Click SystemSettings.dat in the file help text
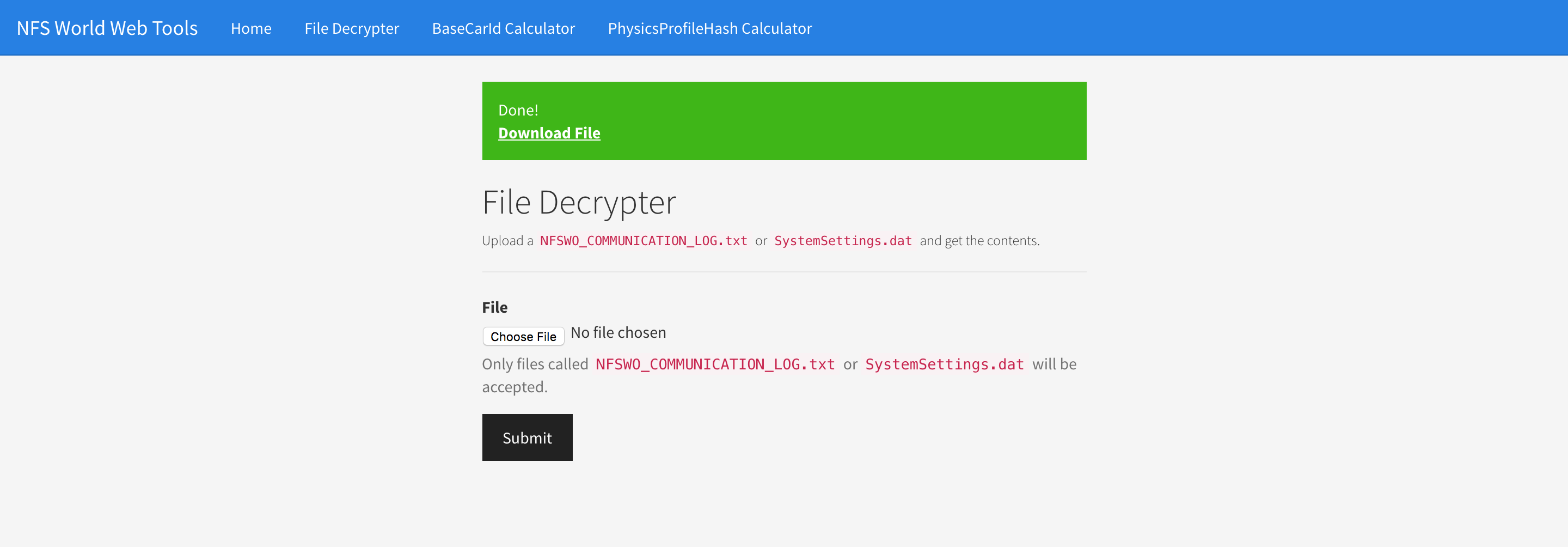 tap(945, 364)
